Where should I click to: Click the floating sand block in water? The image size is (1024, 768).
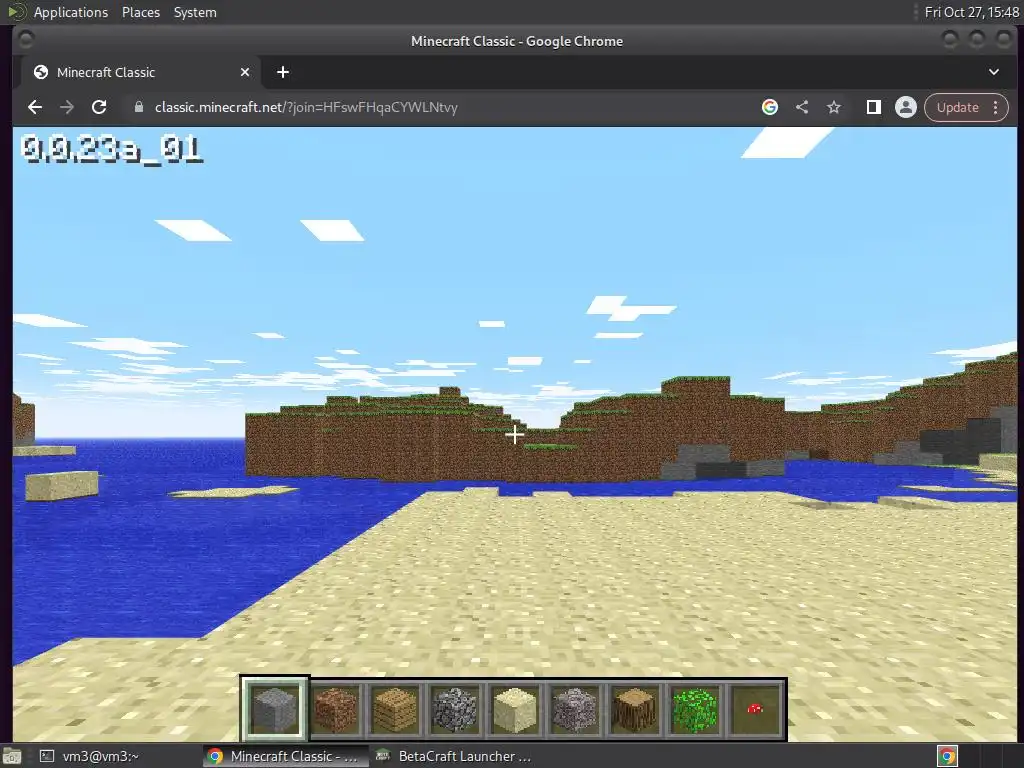pos(62,485)
